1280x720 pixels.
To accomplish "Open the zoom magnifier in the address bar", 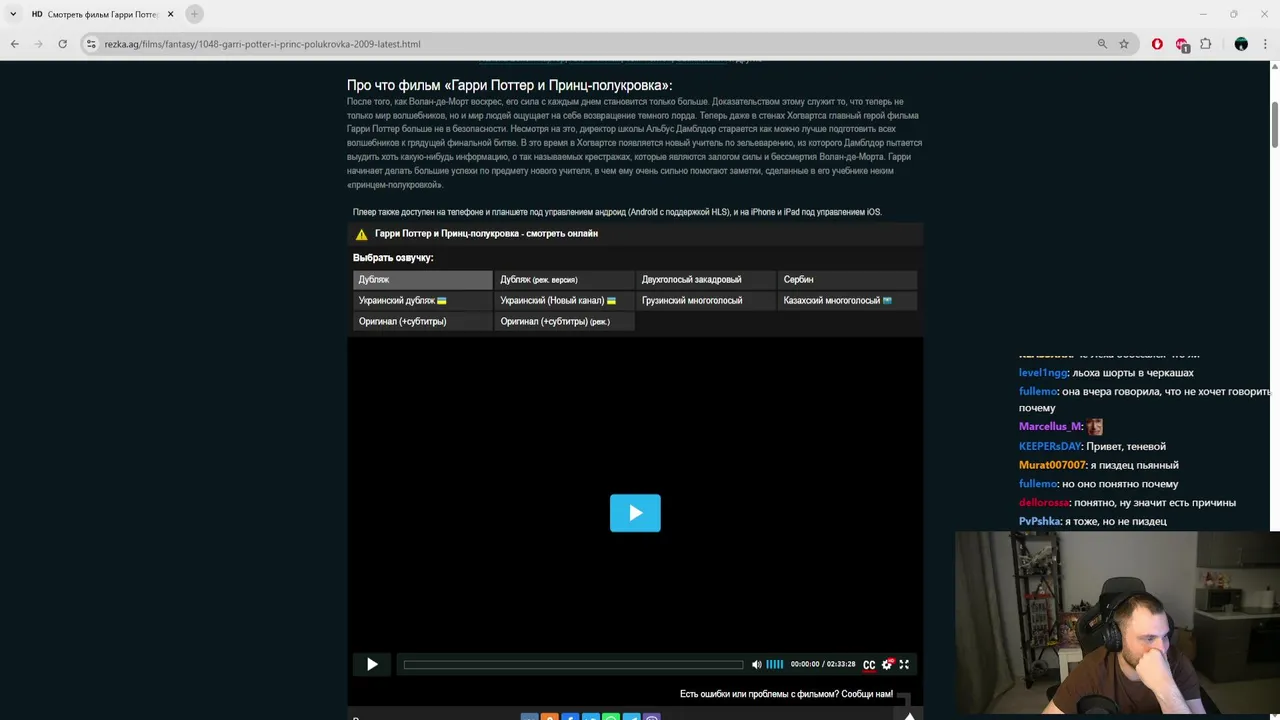I will (1102, 44).
